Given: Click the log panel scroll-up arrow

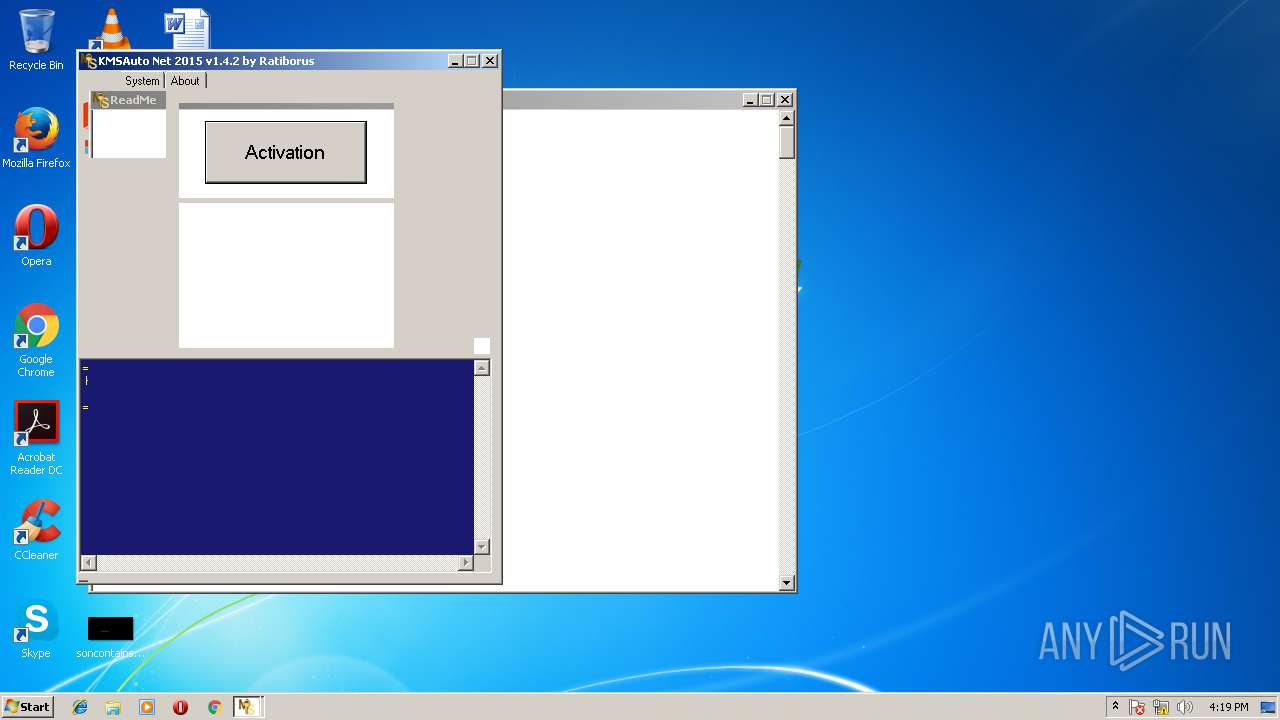Looking at the screenshot, I should pos(482,368).
